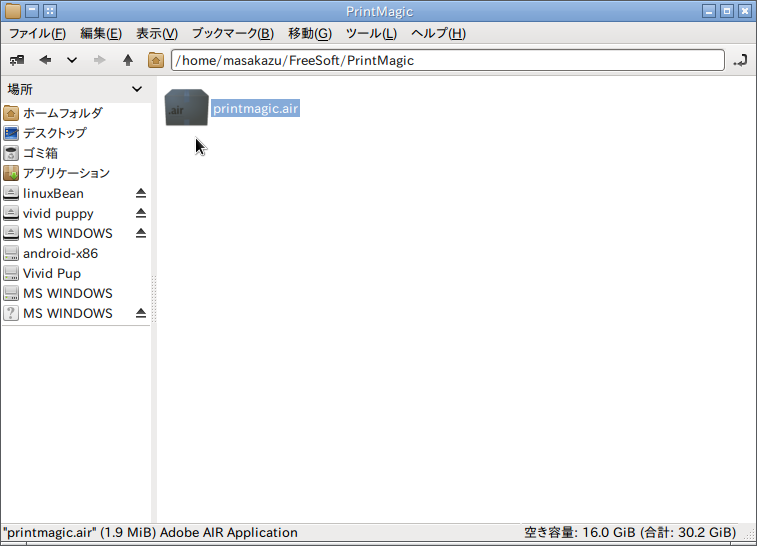
Task: Open the back history dropdown arrow
Action: [72, 60]
